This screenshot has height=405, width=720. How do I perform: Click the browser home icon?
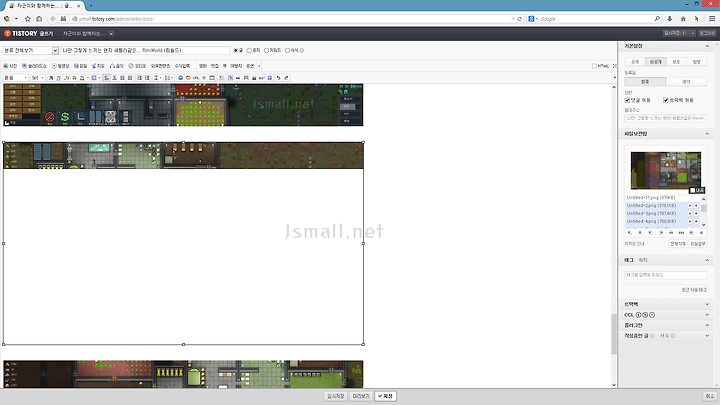click(683, 19)
